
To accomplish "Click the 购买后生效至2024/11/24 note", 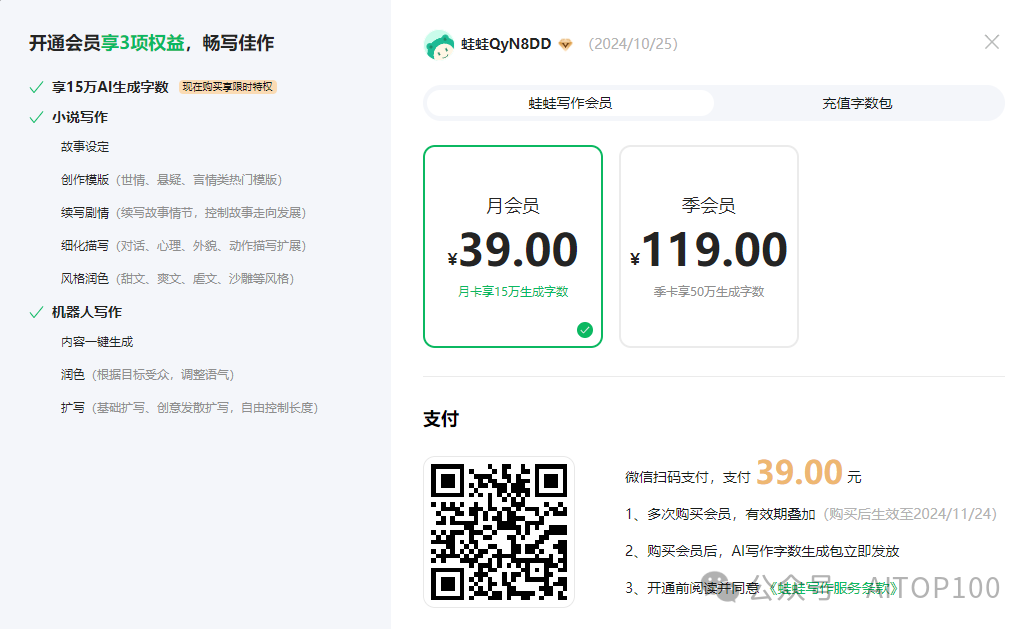I will [910, 514].
